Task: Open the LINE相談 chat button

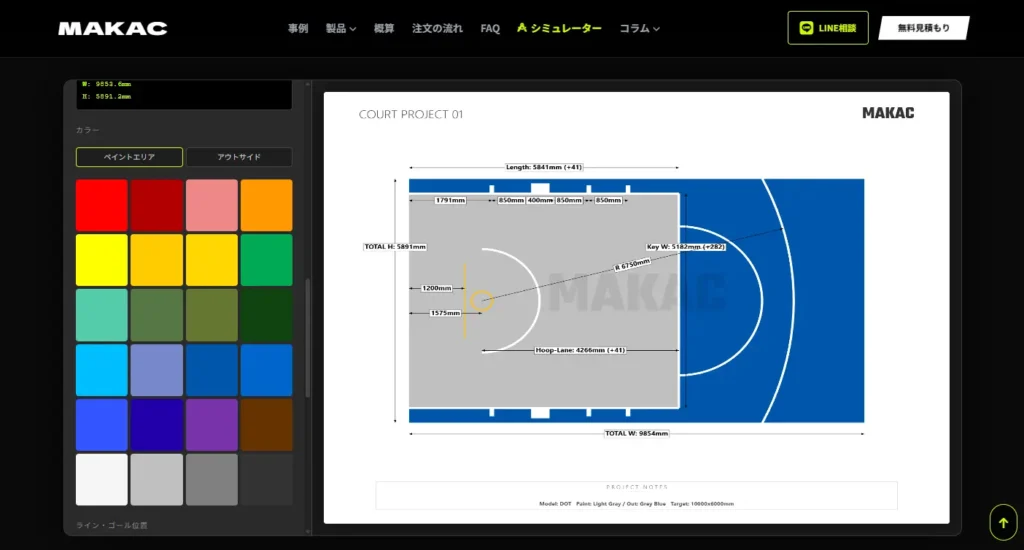Action: pos(827,28)
